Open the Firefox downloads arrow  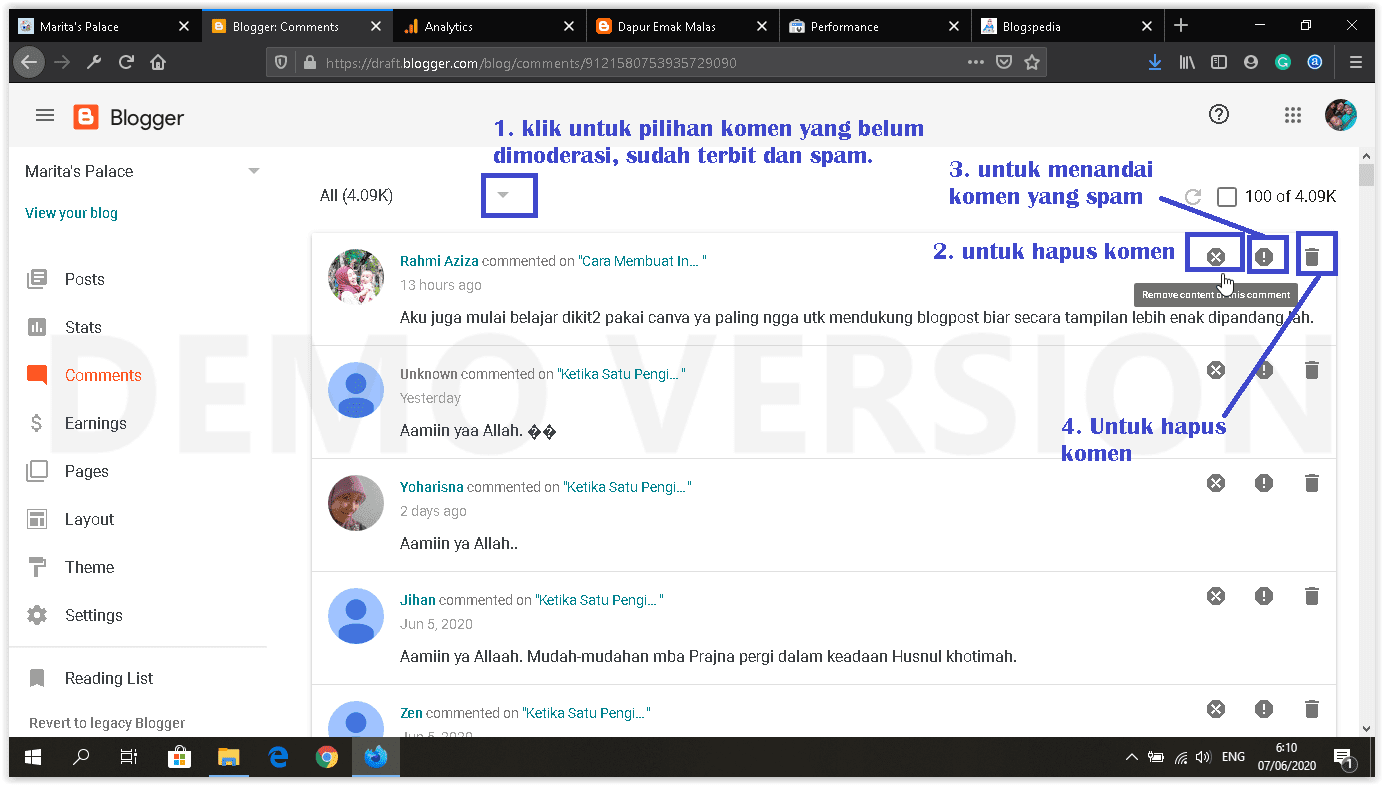pyautogui.click(x=1155, y=62)
